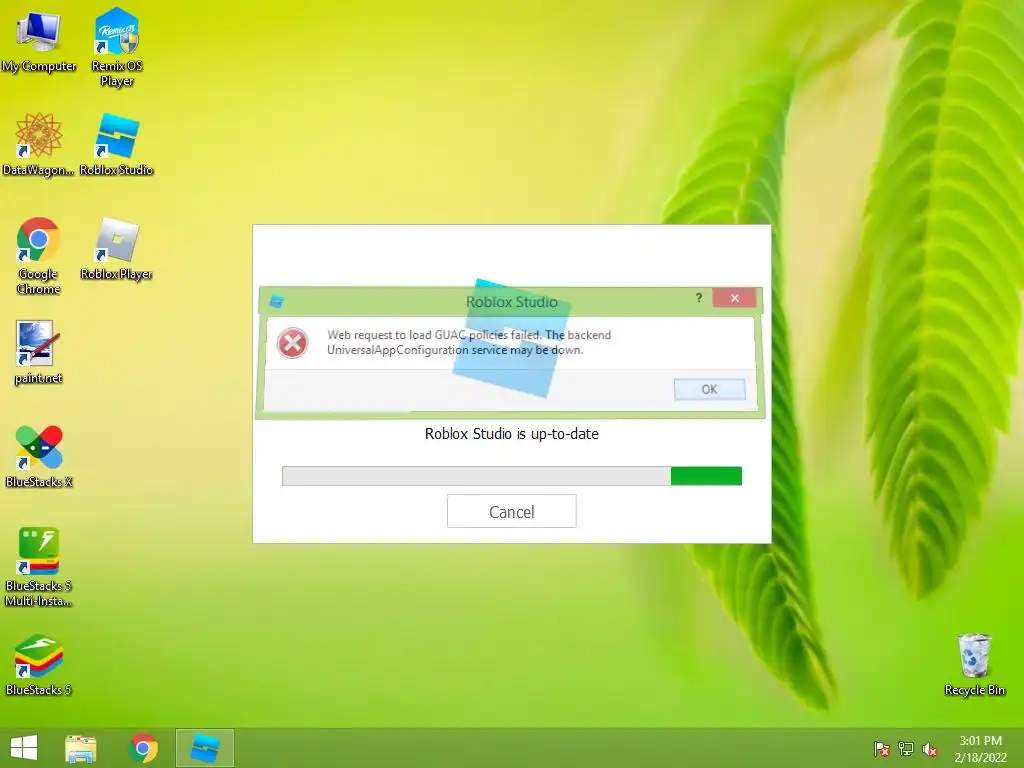Click the muted volume tray icon
This screenshot has width=1024, height=768.
[x=930, y=749]
